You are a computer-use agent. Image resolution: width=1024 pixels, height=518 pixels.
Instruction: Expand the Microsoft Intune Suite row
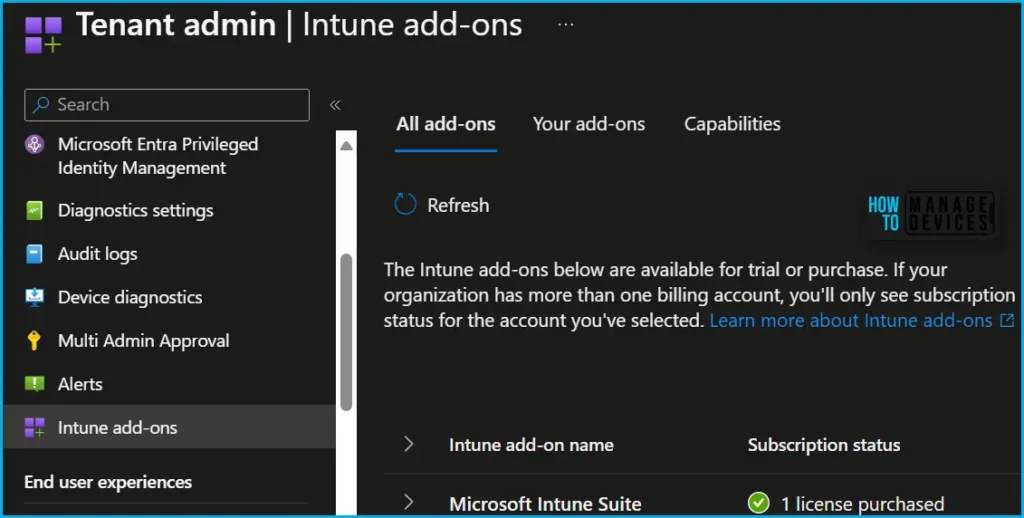[409, 502]
